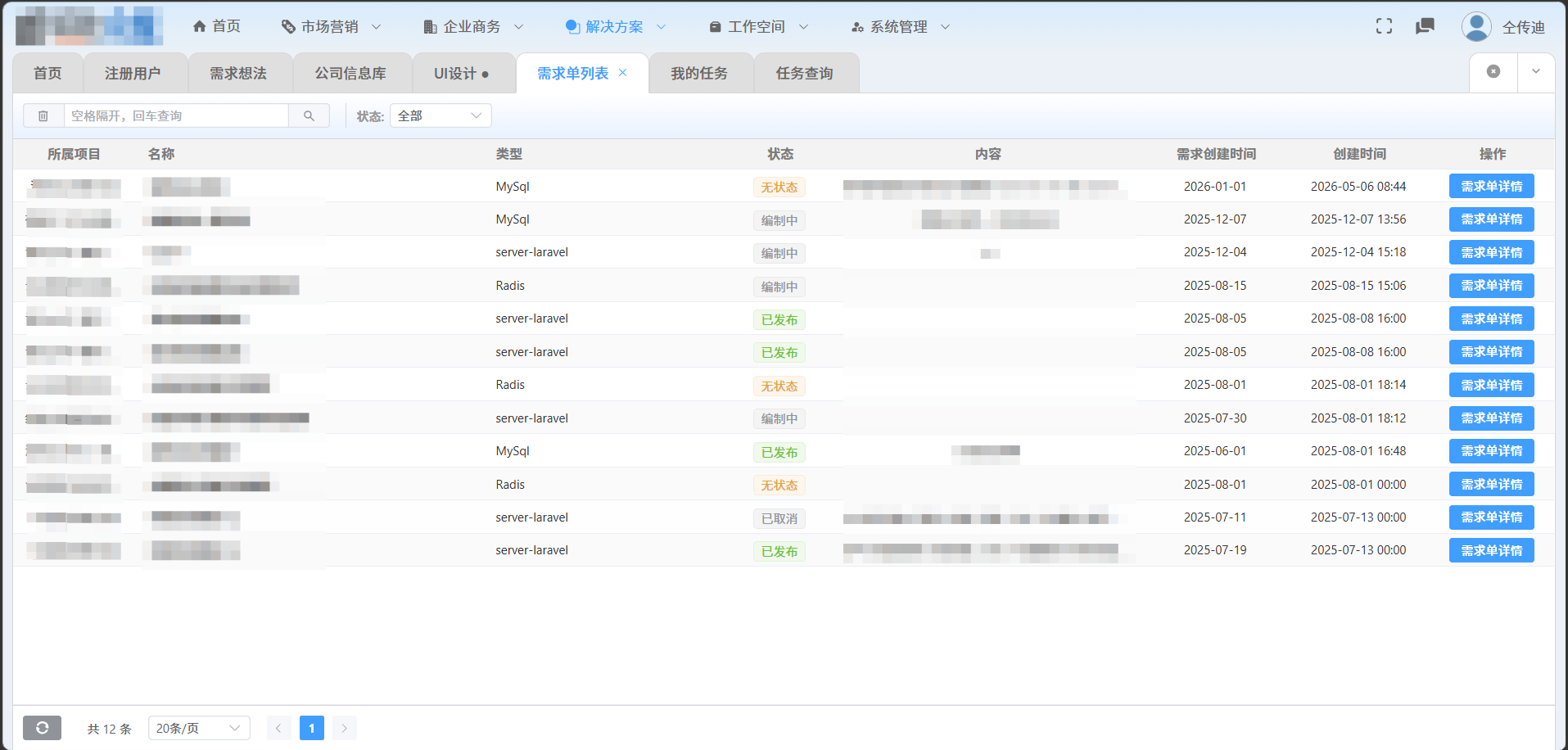Go to next page arrow
Image resolution: width=1568 pixels, height=750 pixels.
click(x=345, y=728)
